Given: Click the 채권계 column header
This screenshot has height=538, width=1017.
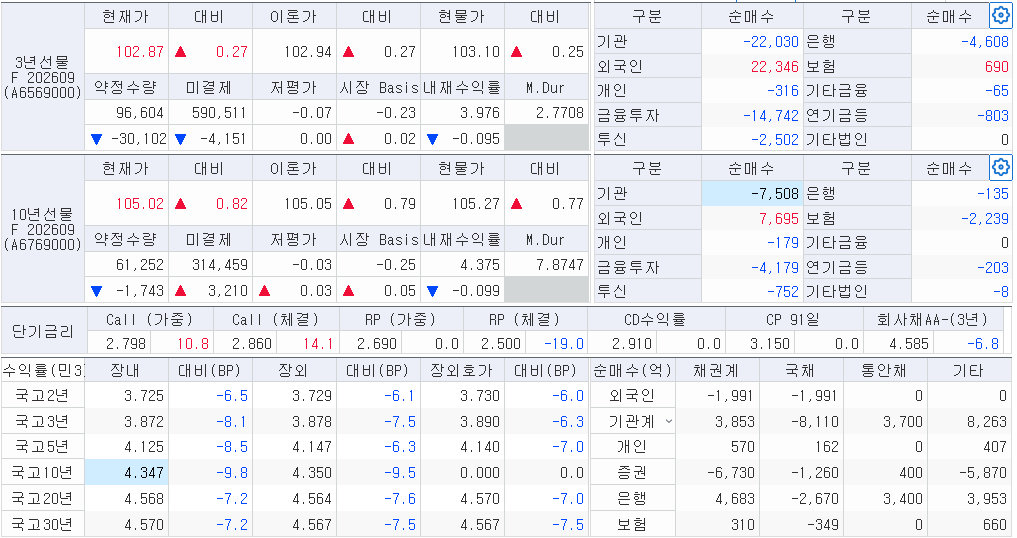Looking at the screenshot, I should 717,371.
